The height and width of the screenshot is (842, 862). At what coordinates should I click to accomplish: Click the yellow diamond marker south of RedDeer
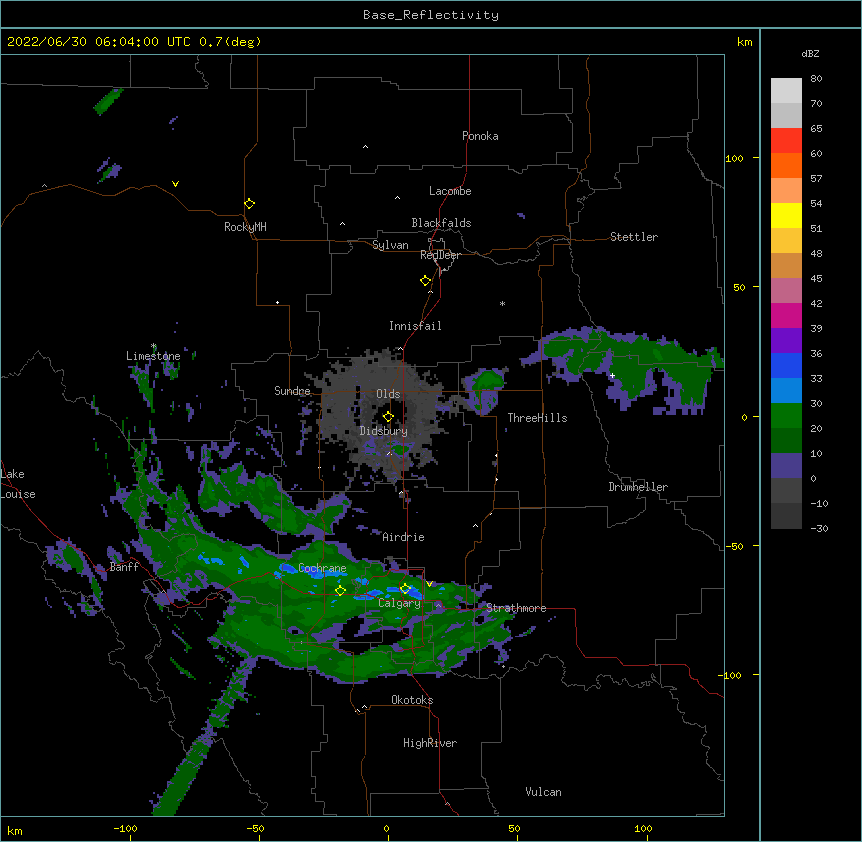[x=426, y=281]
